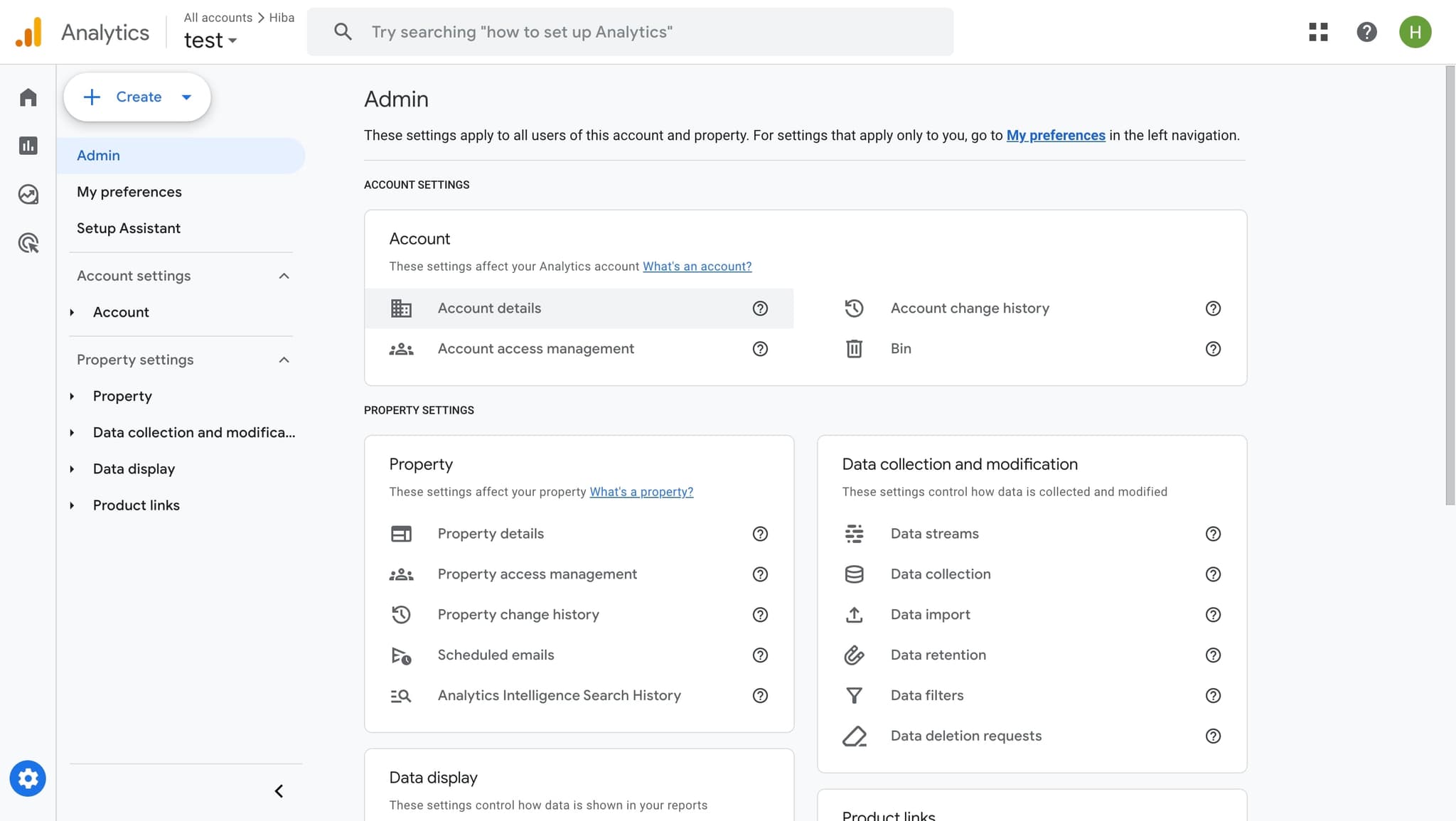
Task: Click the Scheduled emails icon
Action: 402,655
